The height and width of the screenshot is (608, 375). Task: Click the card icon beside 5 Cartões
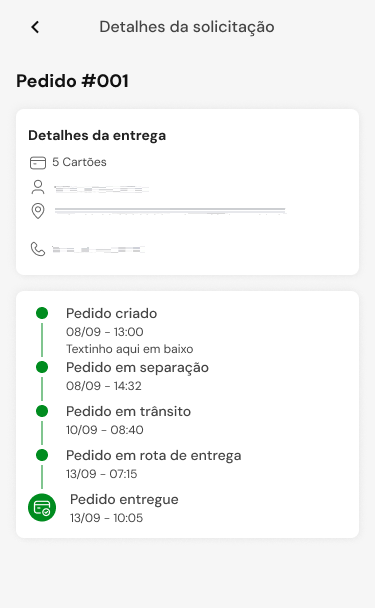click(38, 162)
